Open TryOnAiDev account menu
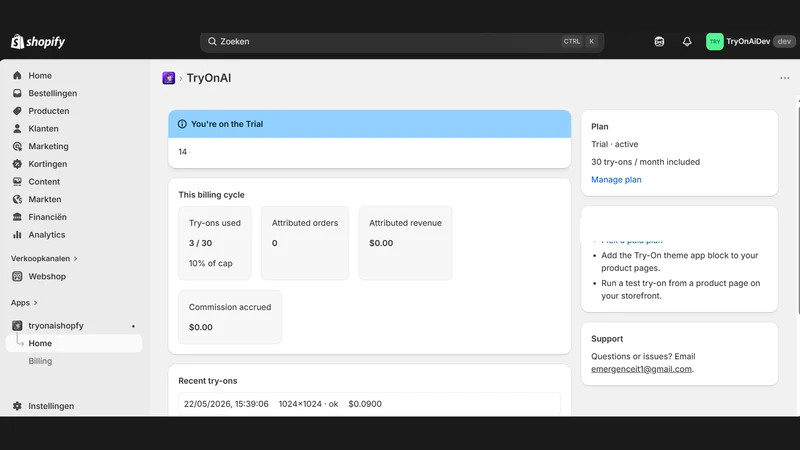The height and width of the screenshot is (450, 800). (750, 42)
